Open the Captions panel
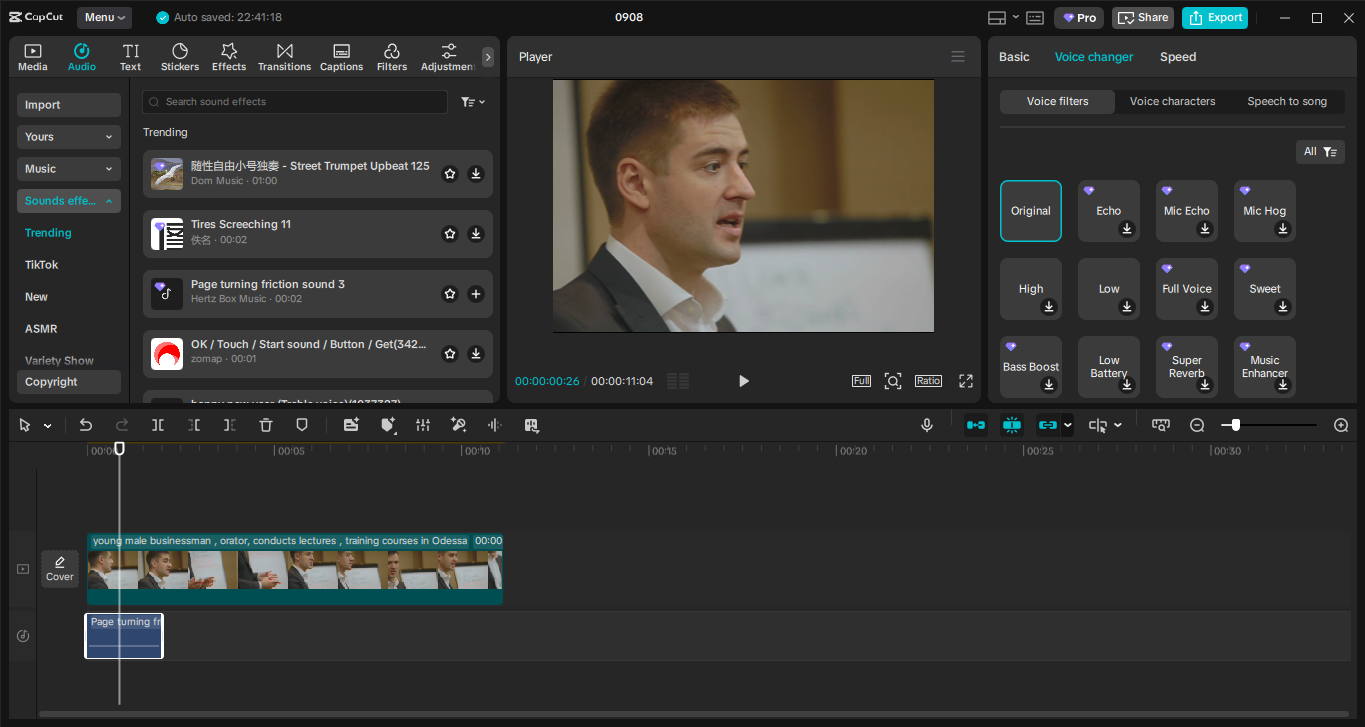Image resolution: width=1365 pixels, height=727 pixels. pos(341,56)
